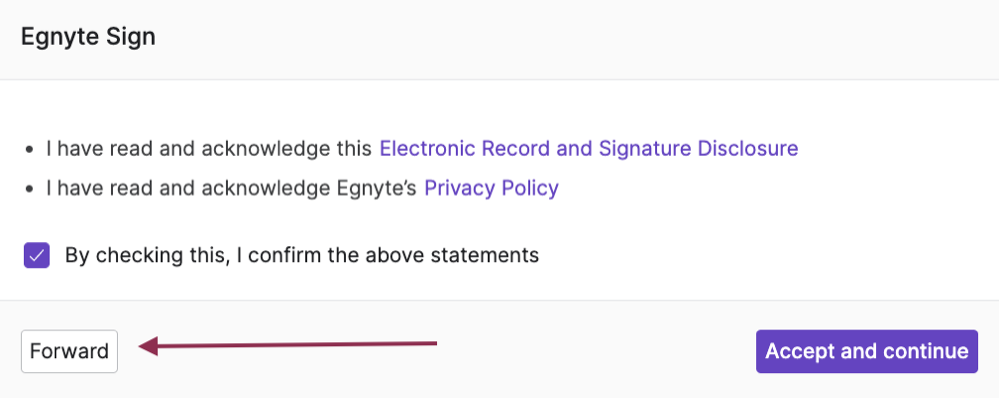Click the Forward button

[69, 351]
